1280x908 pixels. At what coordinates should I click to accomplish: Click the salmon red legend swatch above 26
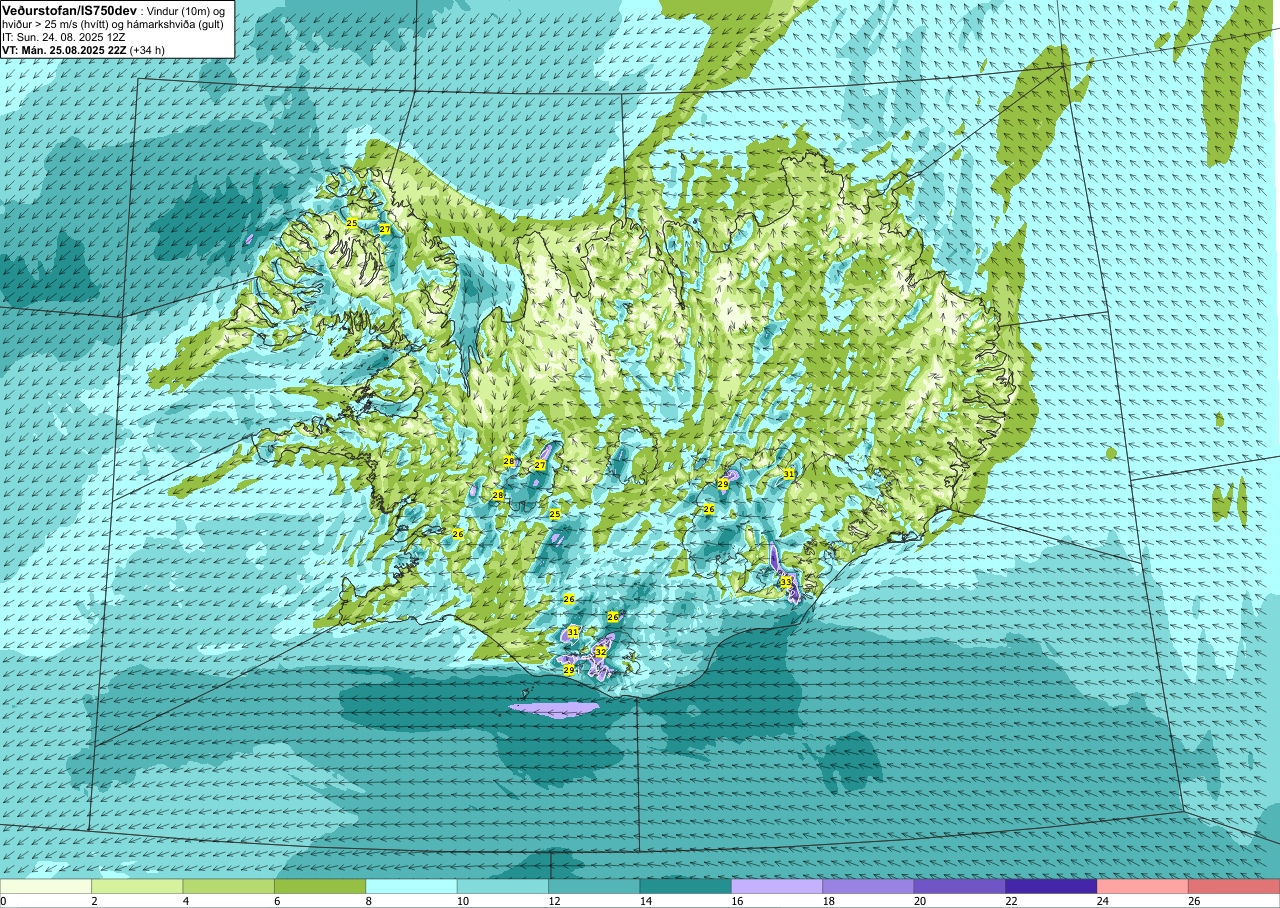pyautogui.click(x=1234, y=887)
